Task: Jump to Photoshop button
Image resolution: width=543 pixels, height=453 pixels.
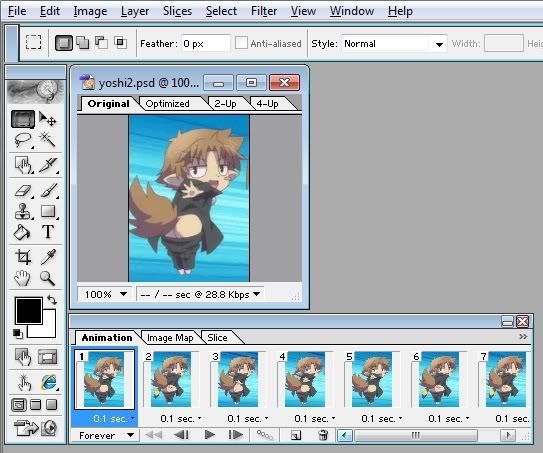Action: 26,428
